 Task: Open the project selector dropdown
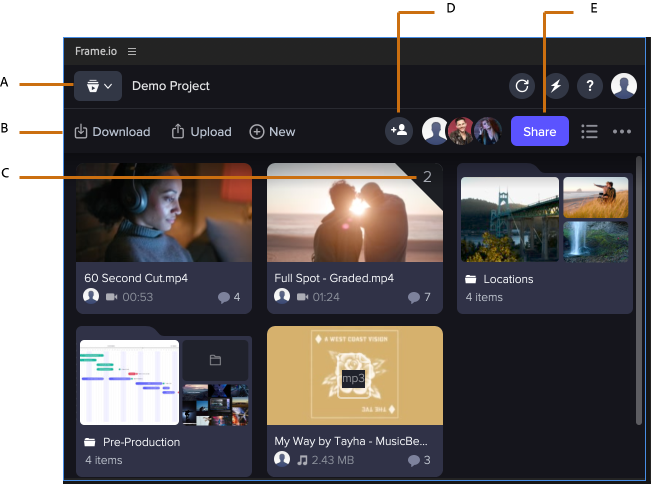tap(98, 86)
